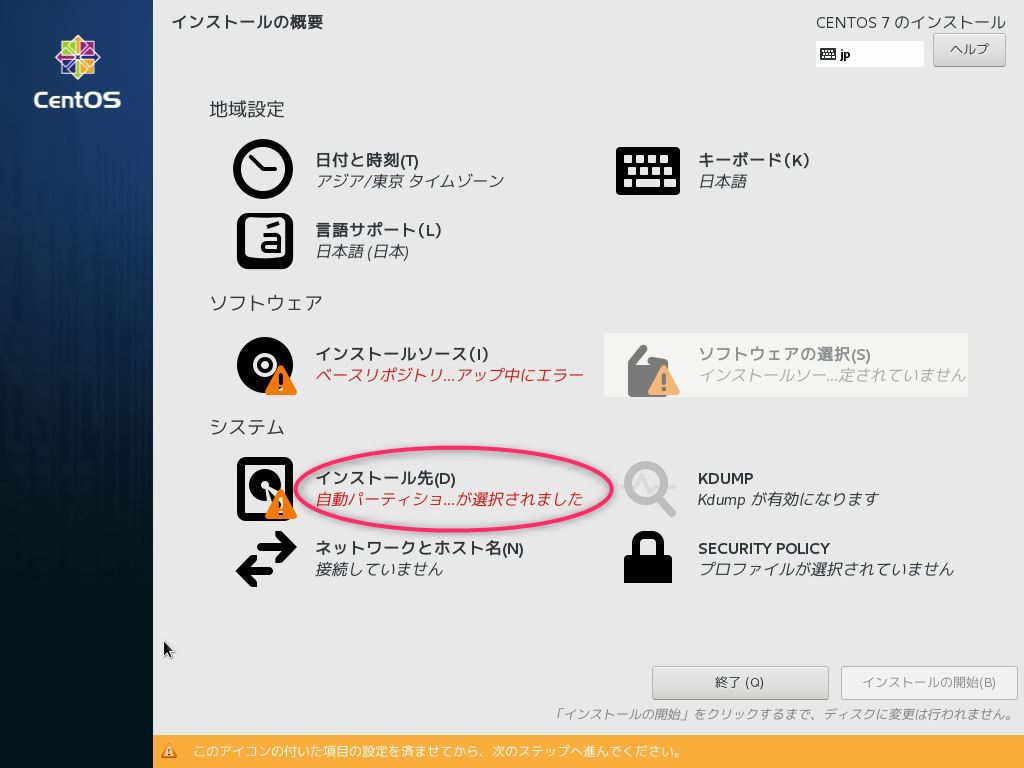Click プロファイルが選択されていません status text
Image resolution: width=1024 pixels, height=768 pixels.
click(826, 569)
